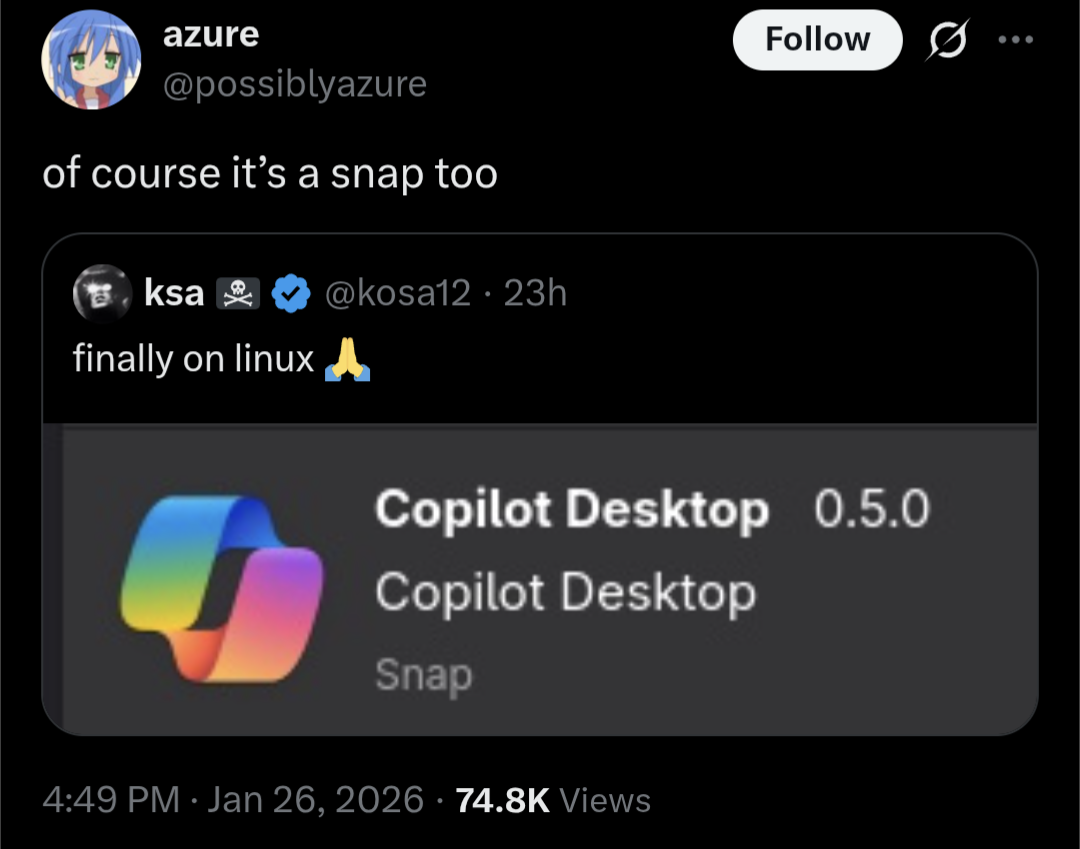Click azure's anime profile avatar
The width and height of the screenshot is (1080, 849).
click(x=91, y=60)
